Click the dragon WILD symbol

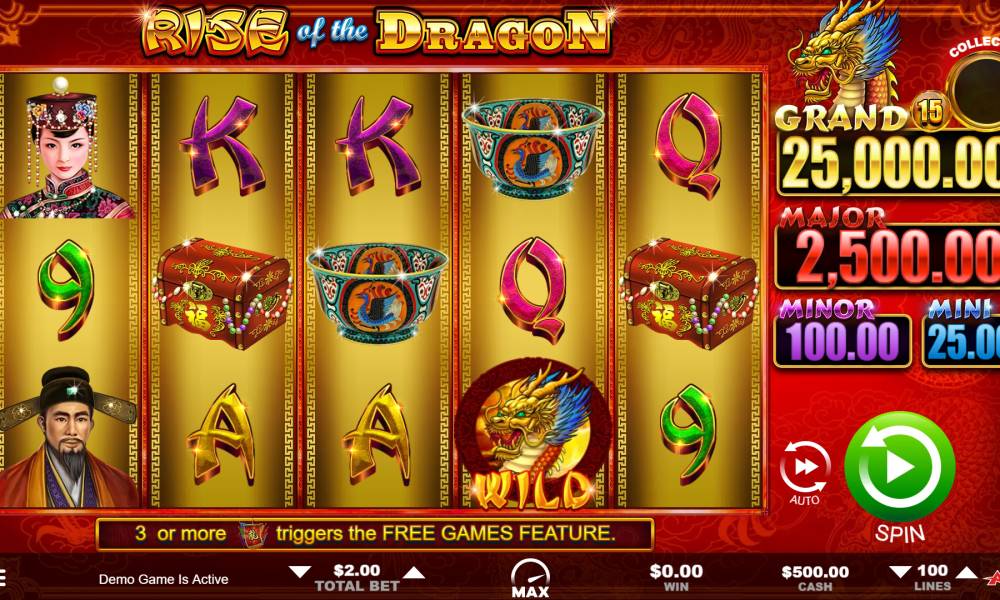coord(533,435)
